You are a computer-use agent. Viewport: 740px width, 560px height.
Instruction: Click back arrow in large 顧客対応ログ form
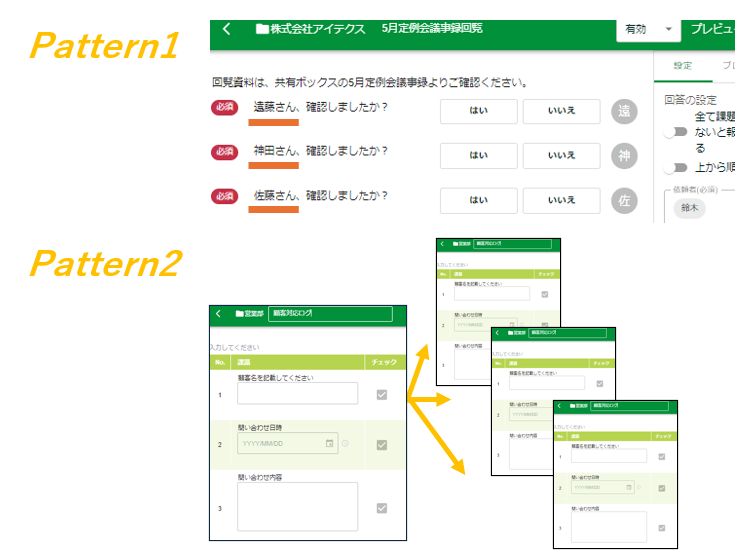point(218,314)
